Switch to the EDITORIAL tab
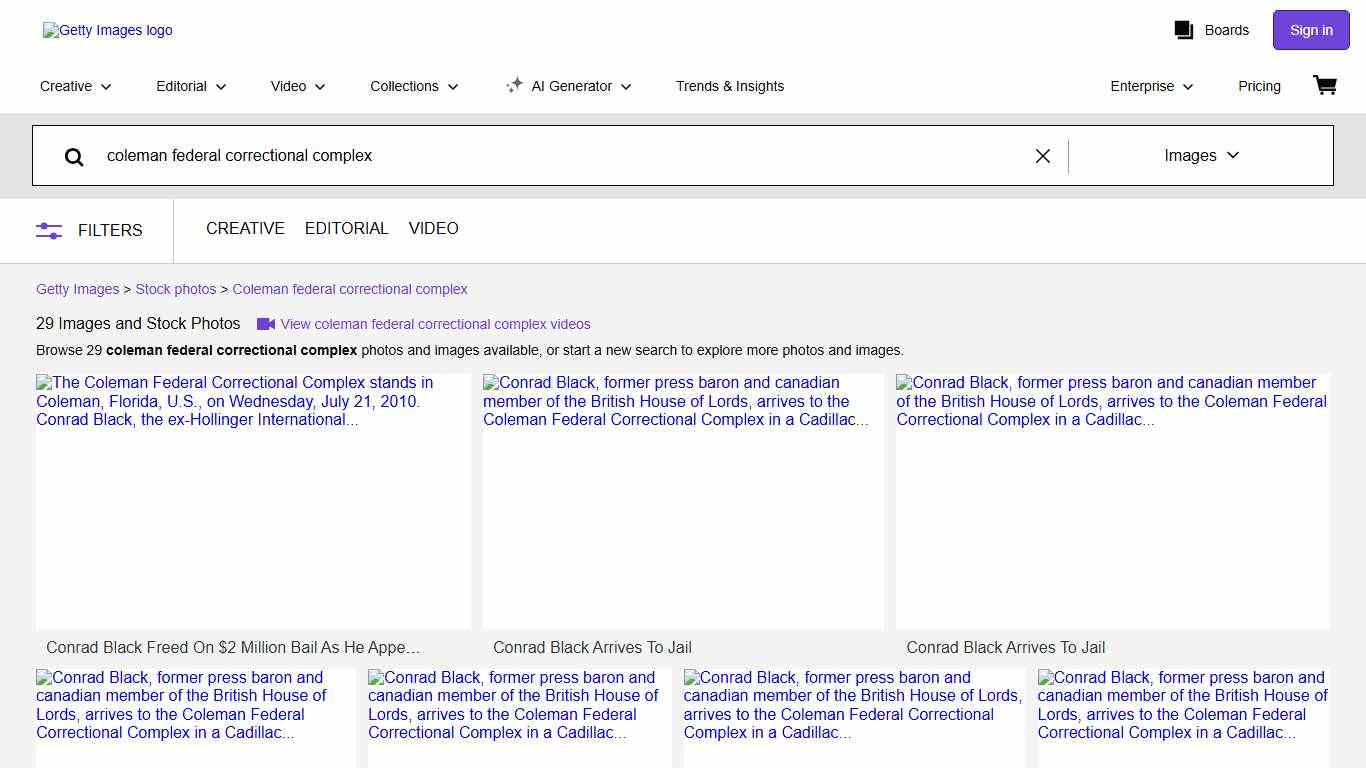 click(x=346, y=229)
